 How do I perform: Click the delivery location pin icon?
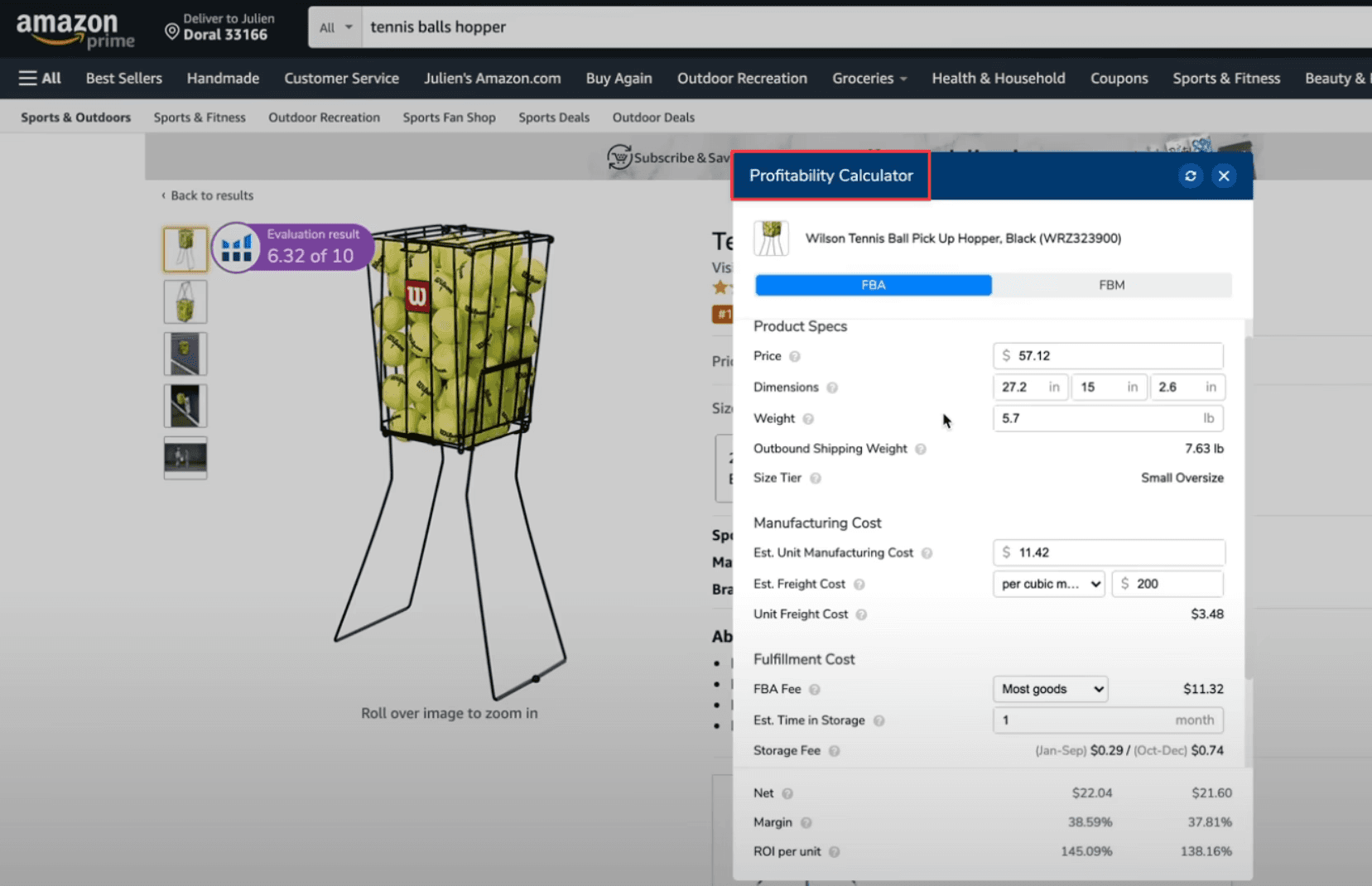point(171,31)
